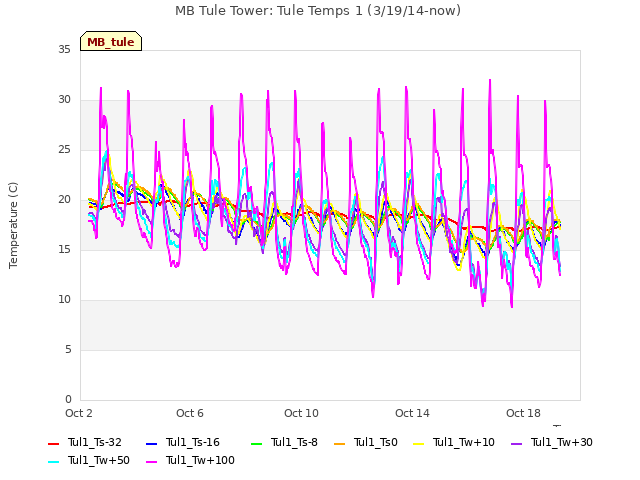Screen dimensions: 640x480
Task: Click the Temperature (C) axis label
Action: (x=13, y=225)
